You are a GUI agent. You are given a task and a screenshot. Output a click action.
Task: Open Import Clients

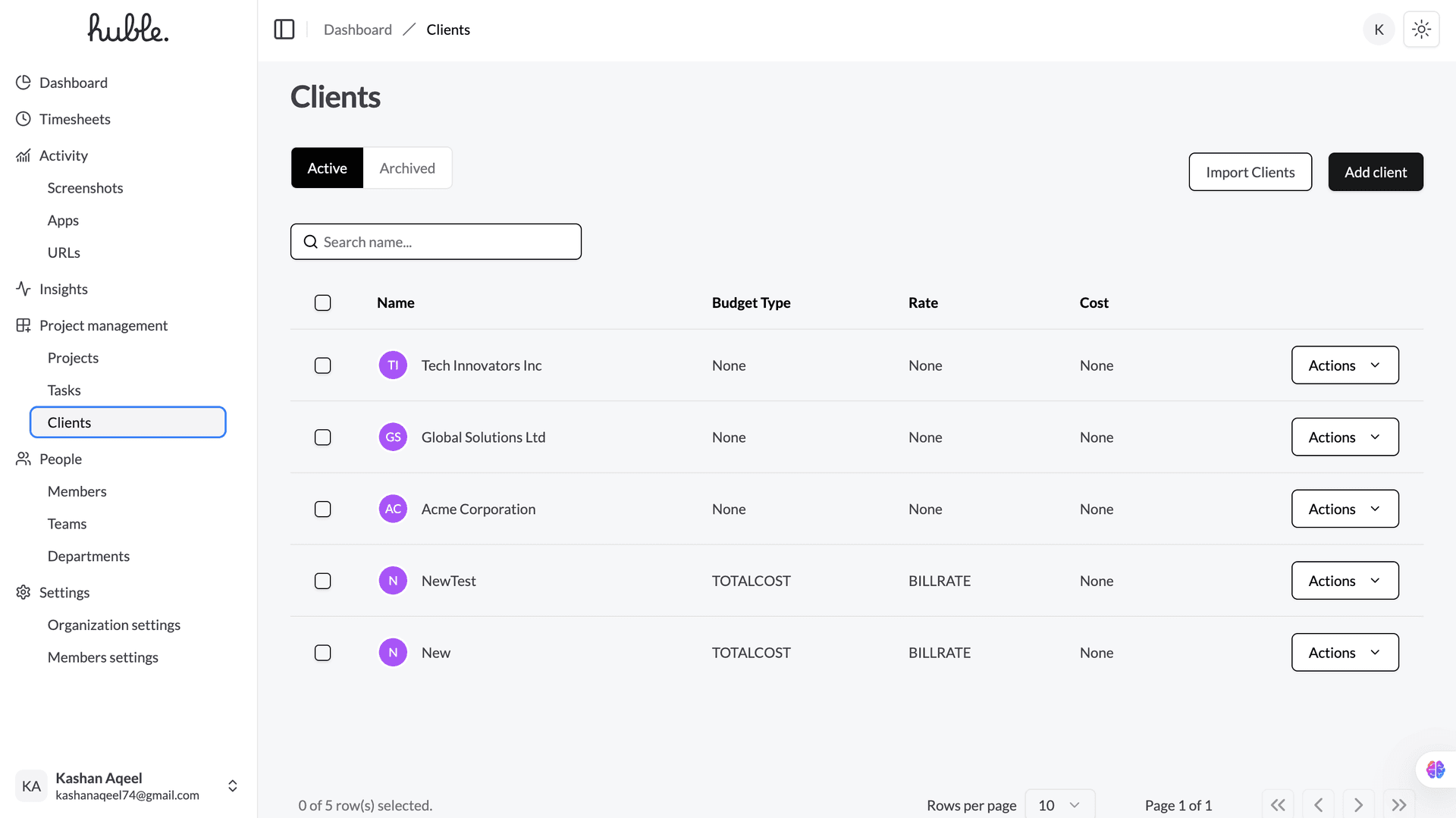click(x=1250, y=171)
